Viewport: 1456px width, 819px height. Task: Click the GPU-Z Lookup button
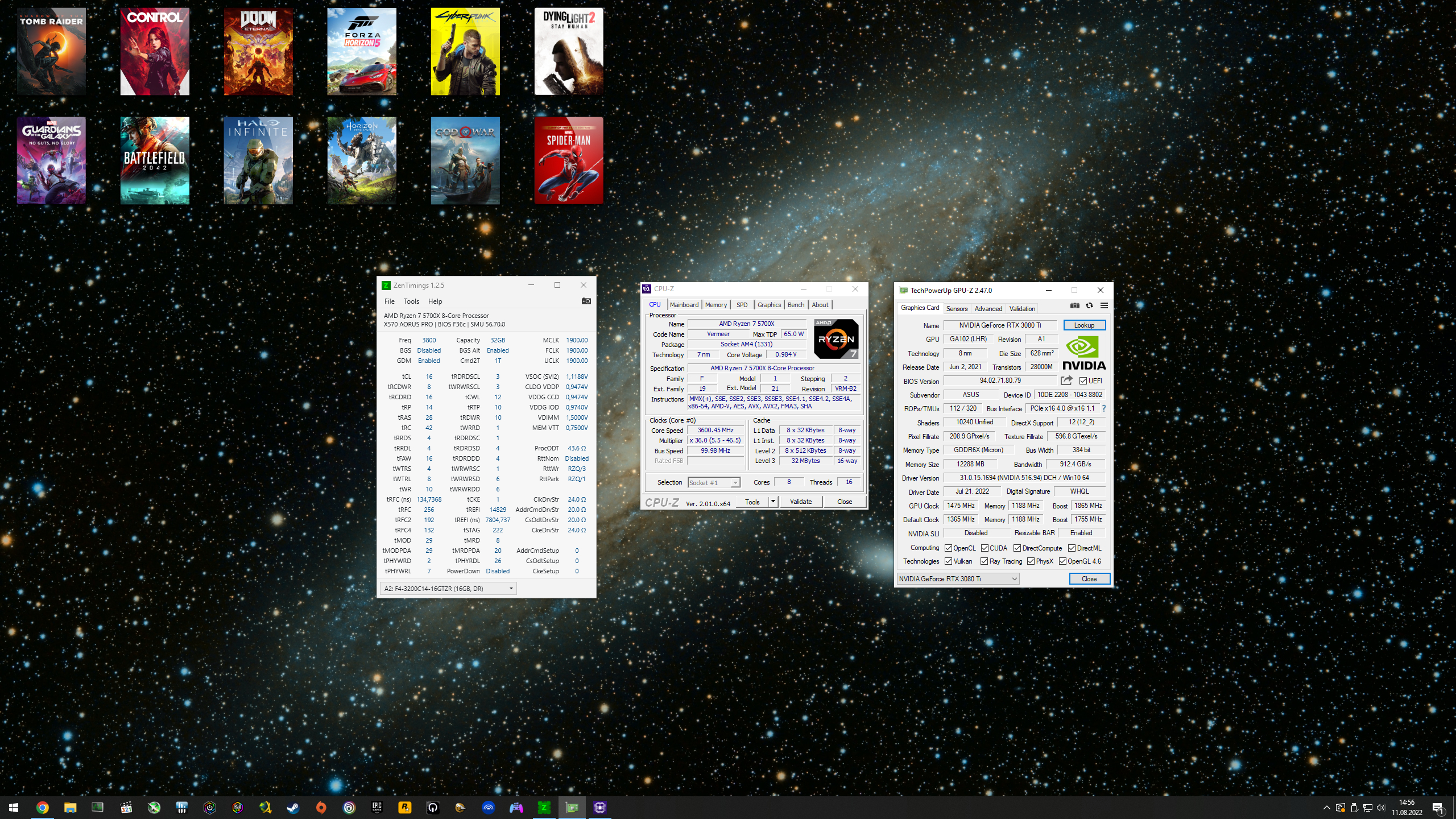coord(1084,325)
